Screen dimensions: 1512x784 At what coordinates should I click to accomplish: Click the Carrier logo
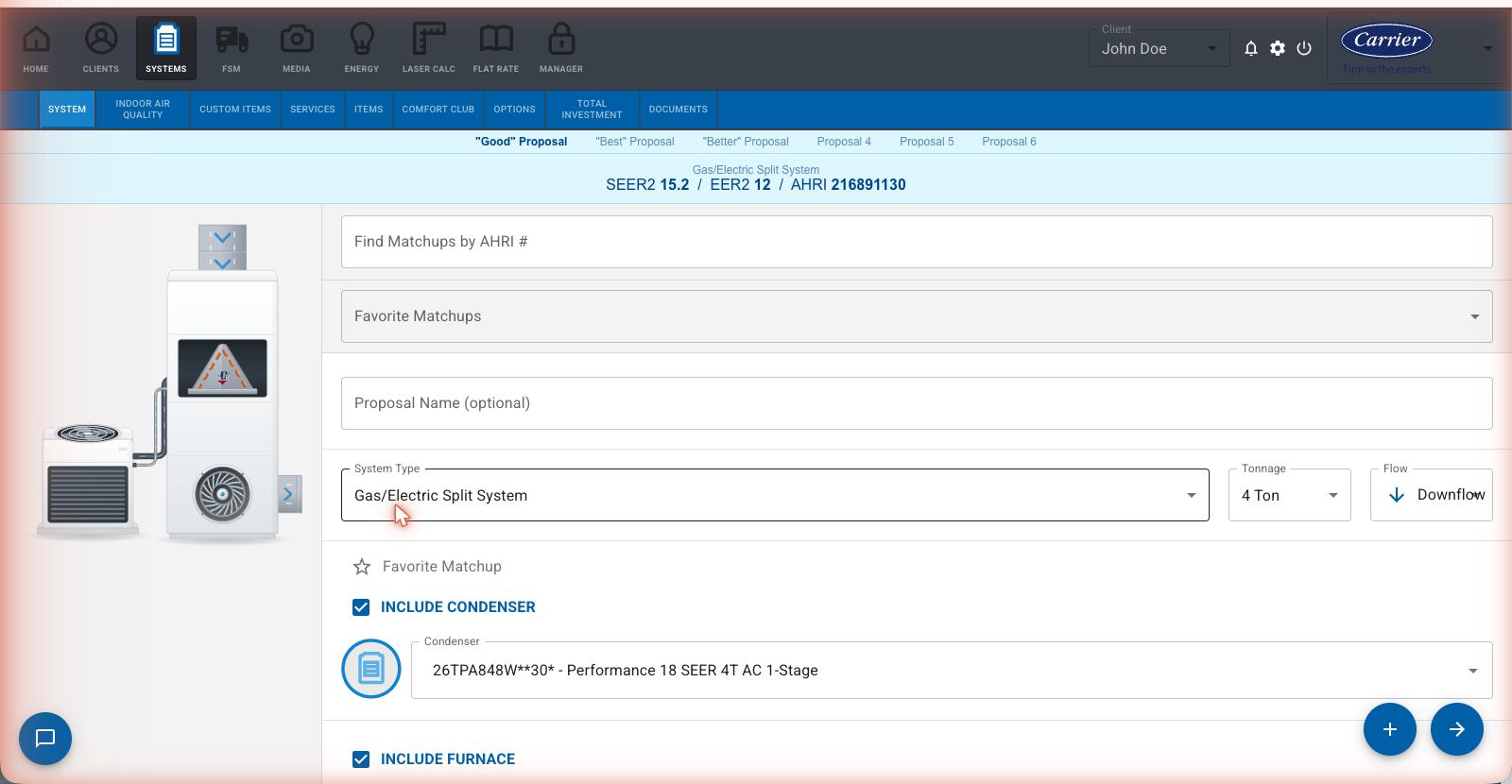tap(1387, 41)
